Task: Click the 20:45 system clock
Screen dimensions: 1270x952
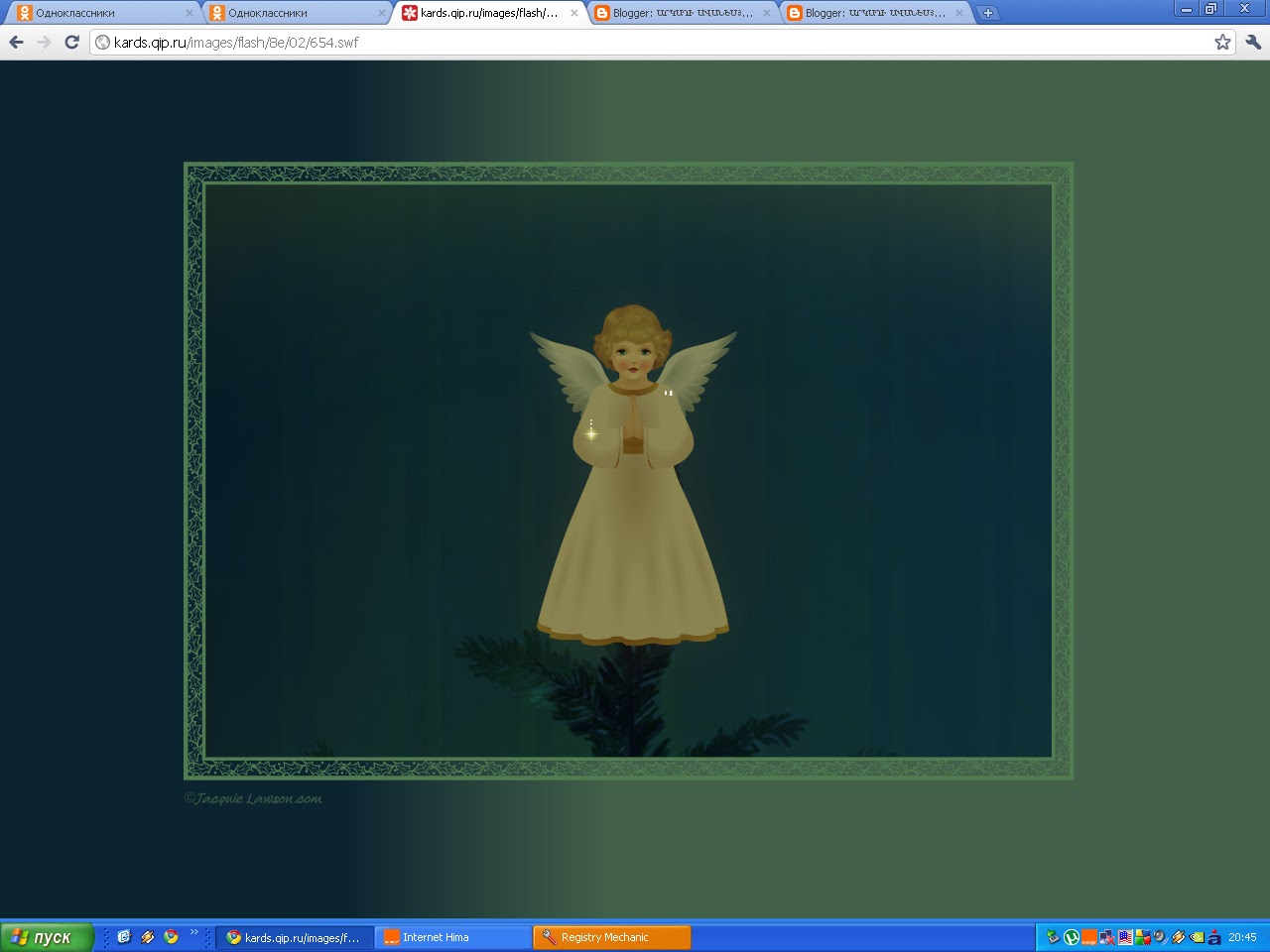Action: click(x=1242, y=937)
